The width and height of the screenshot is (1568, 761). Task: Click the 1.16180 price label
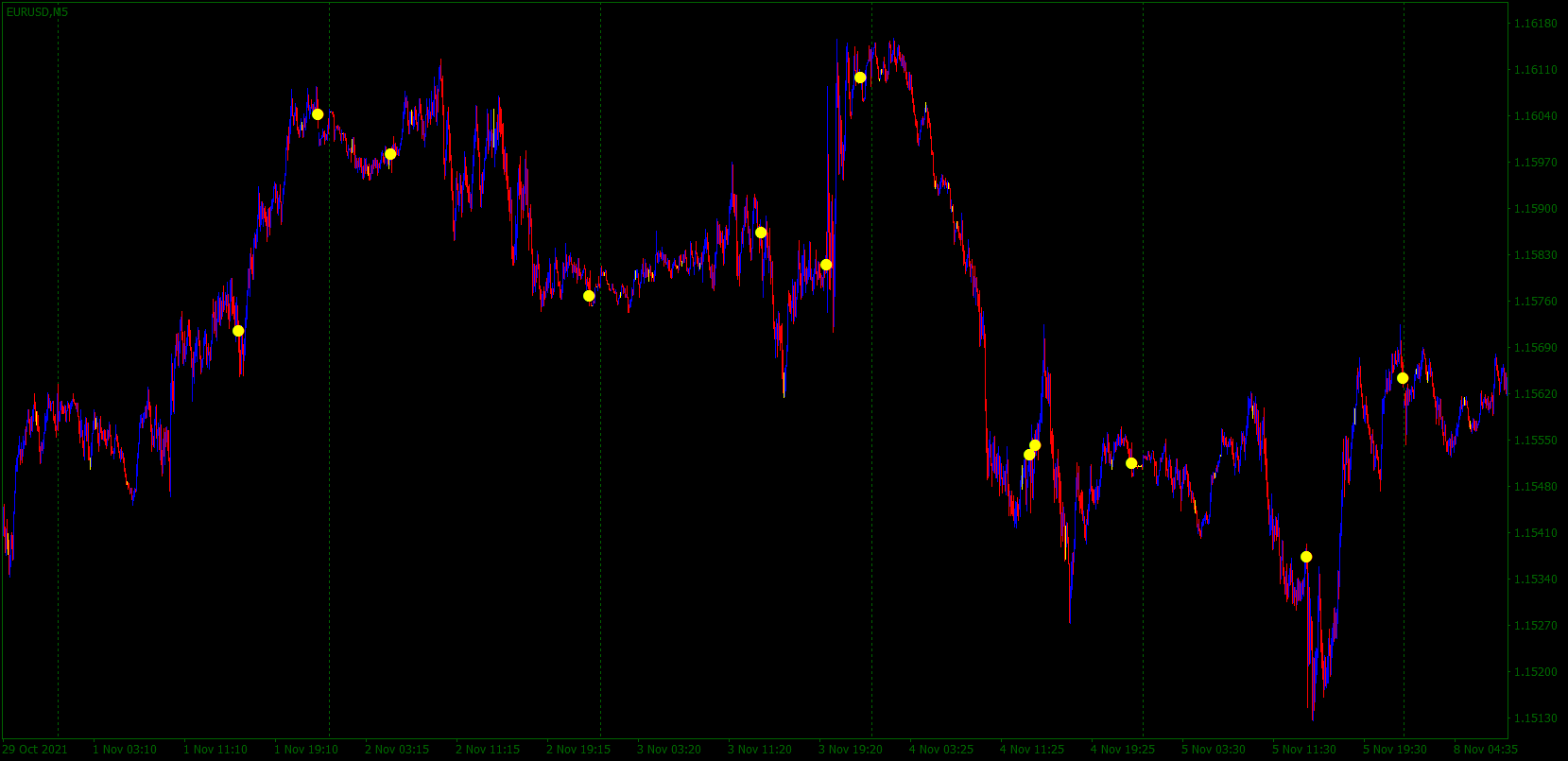click(1536, 24)
